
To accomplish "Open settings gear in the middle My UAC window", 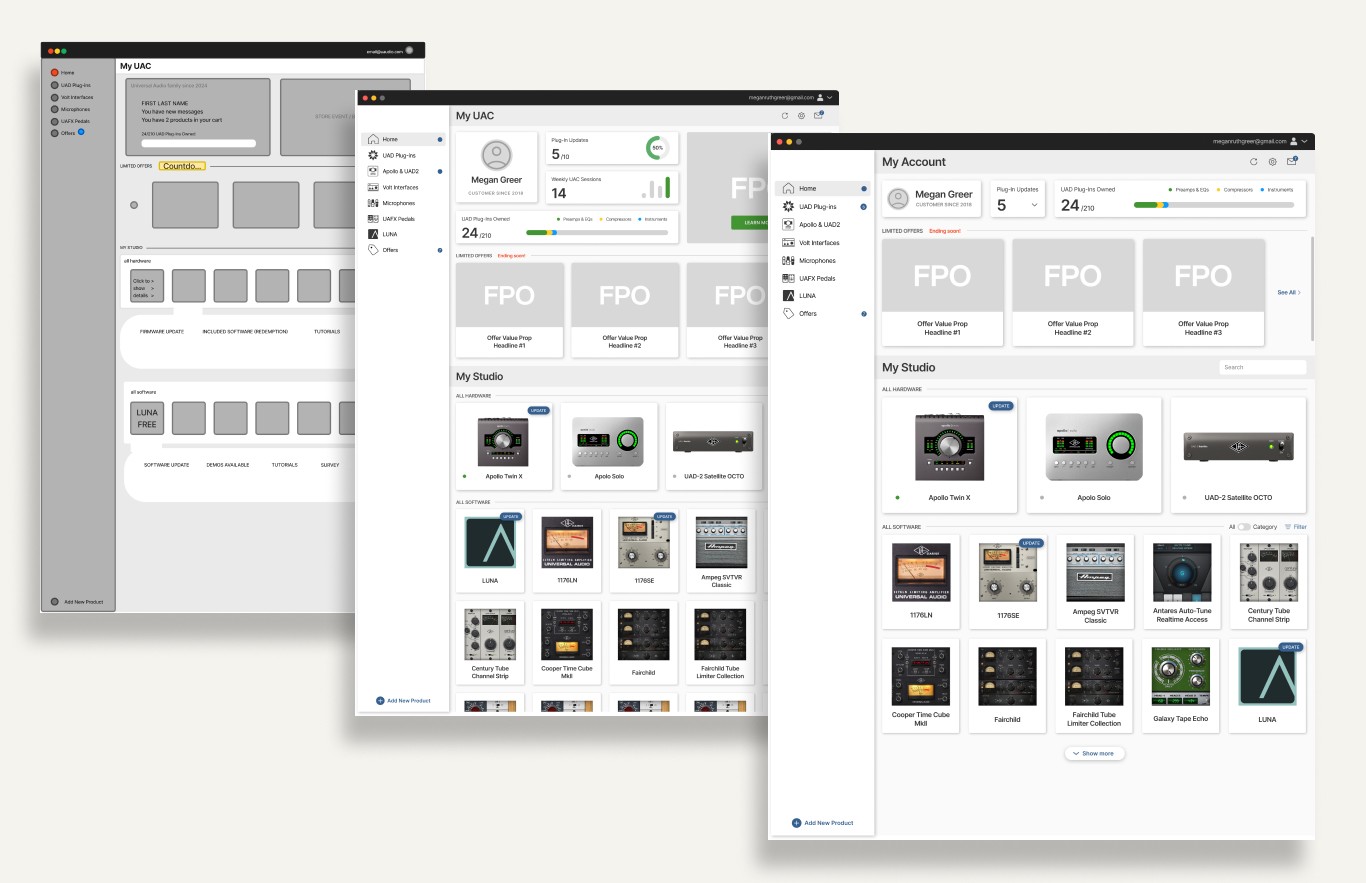I will pyautogui.click(x=801, y=116).
